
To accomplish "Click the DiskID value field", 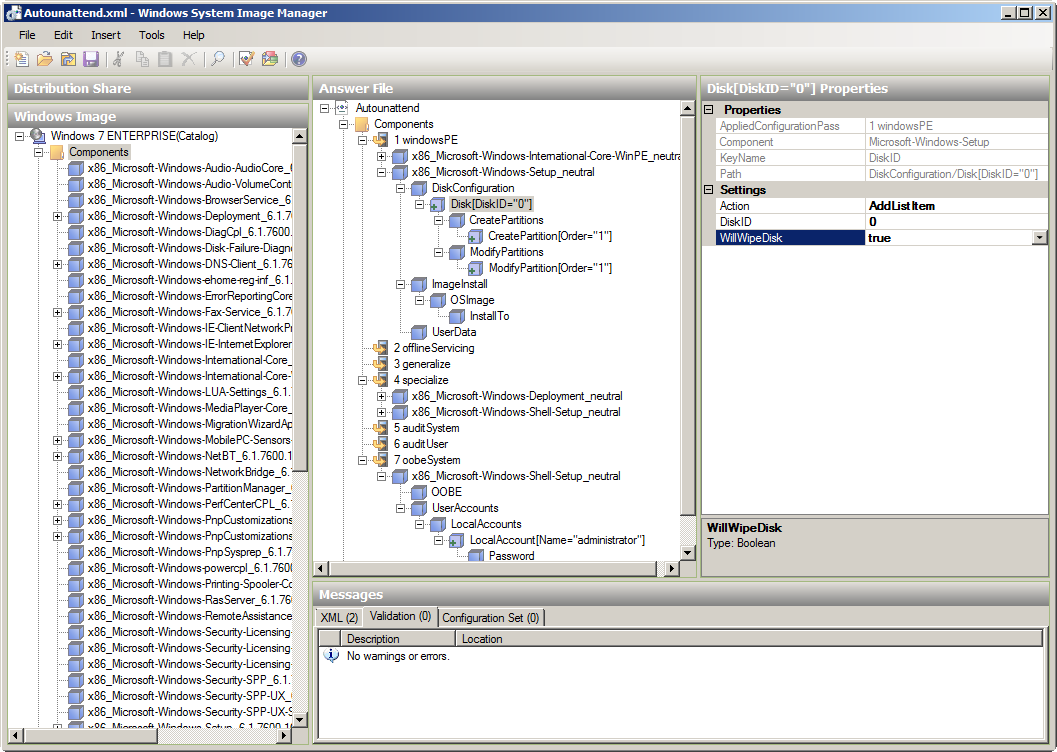I will tap(956, 222).
